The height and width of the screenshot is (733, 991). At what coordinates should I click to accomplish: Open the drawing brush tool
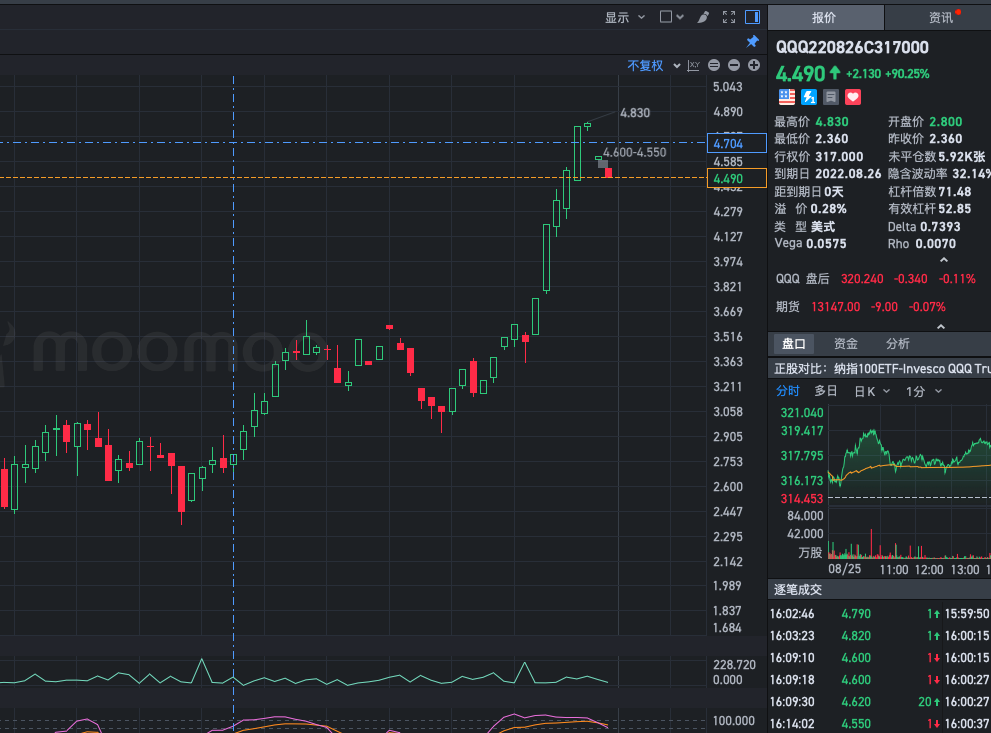703,17
